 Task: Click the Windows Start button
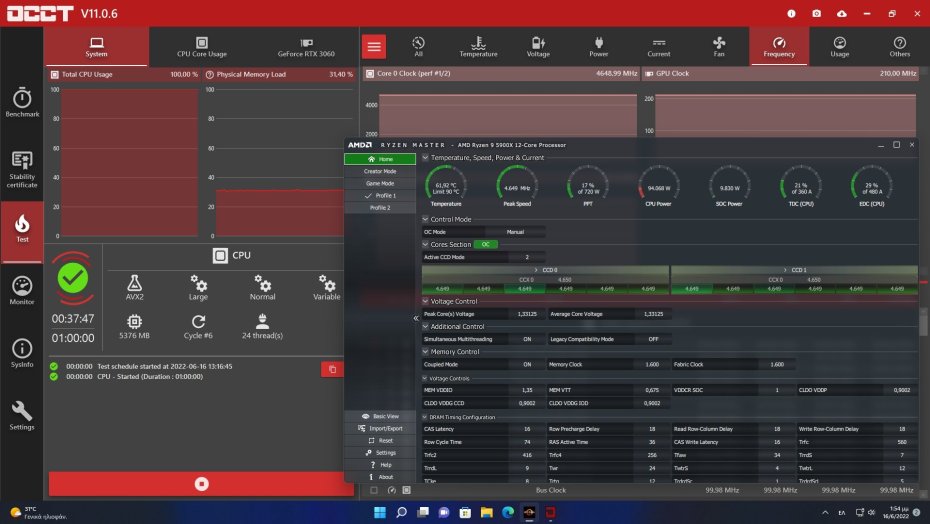pos(380,512)
